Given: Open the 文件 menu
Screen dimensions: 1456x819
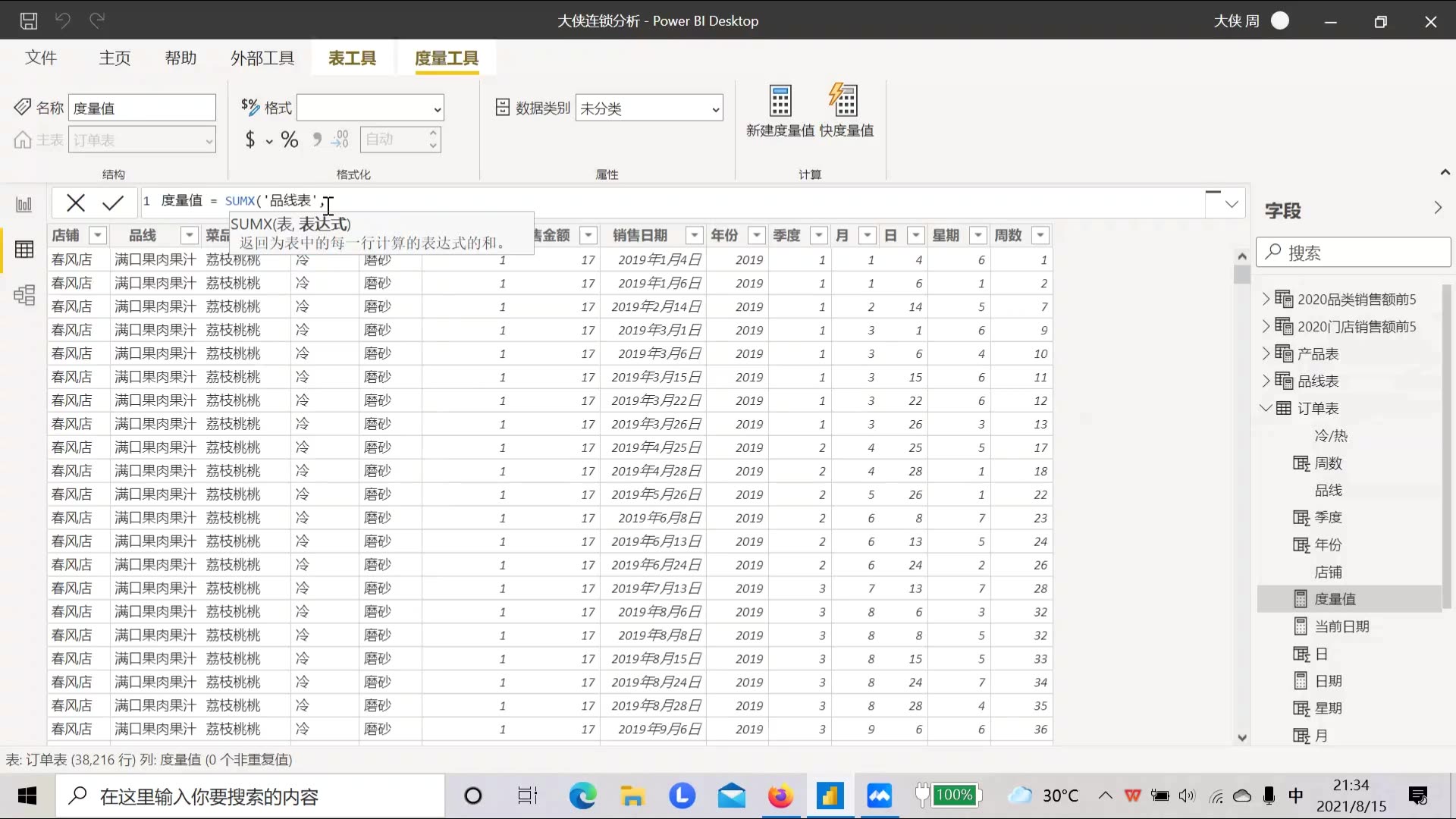Looking at the screenshot, I should click(42, 58).
